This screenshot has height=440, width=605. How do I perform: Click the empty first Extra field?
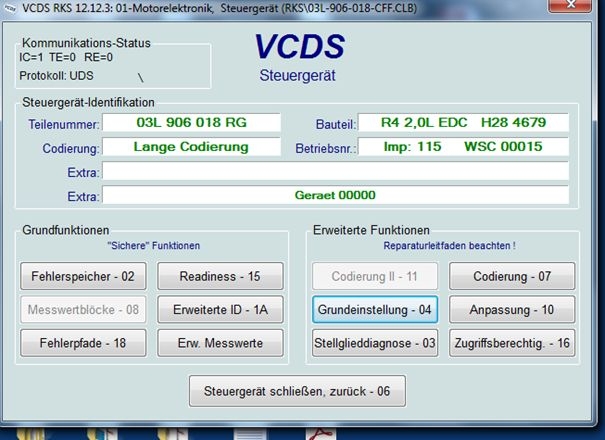335,171
